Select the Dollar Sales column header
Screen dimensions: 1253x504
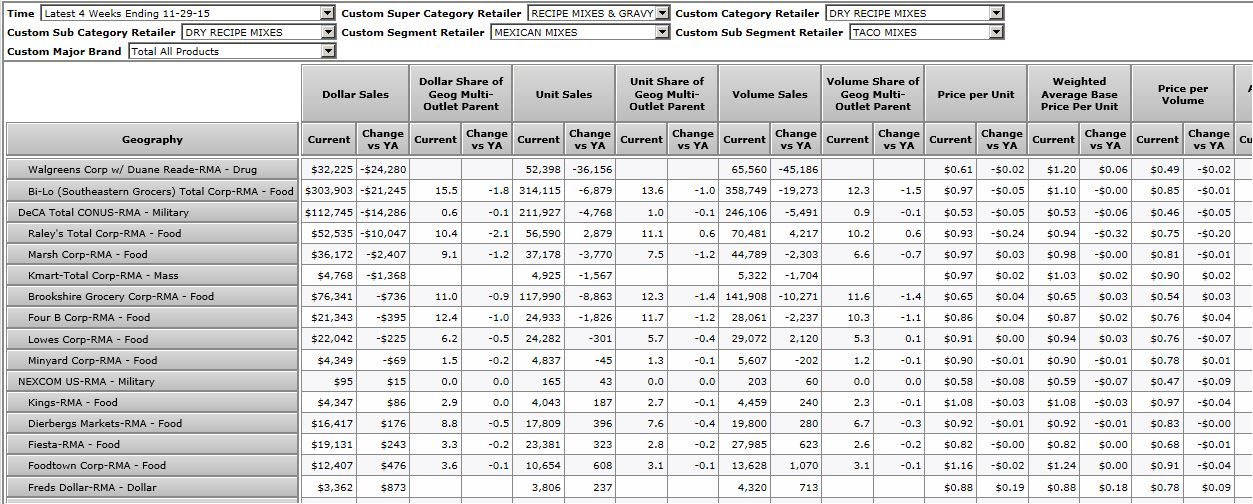point(355,94)
